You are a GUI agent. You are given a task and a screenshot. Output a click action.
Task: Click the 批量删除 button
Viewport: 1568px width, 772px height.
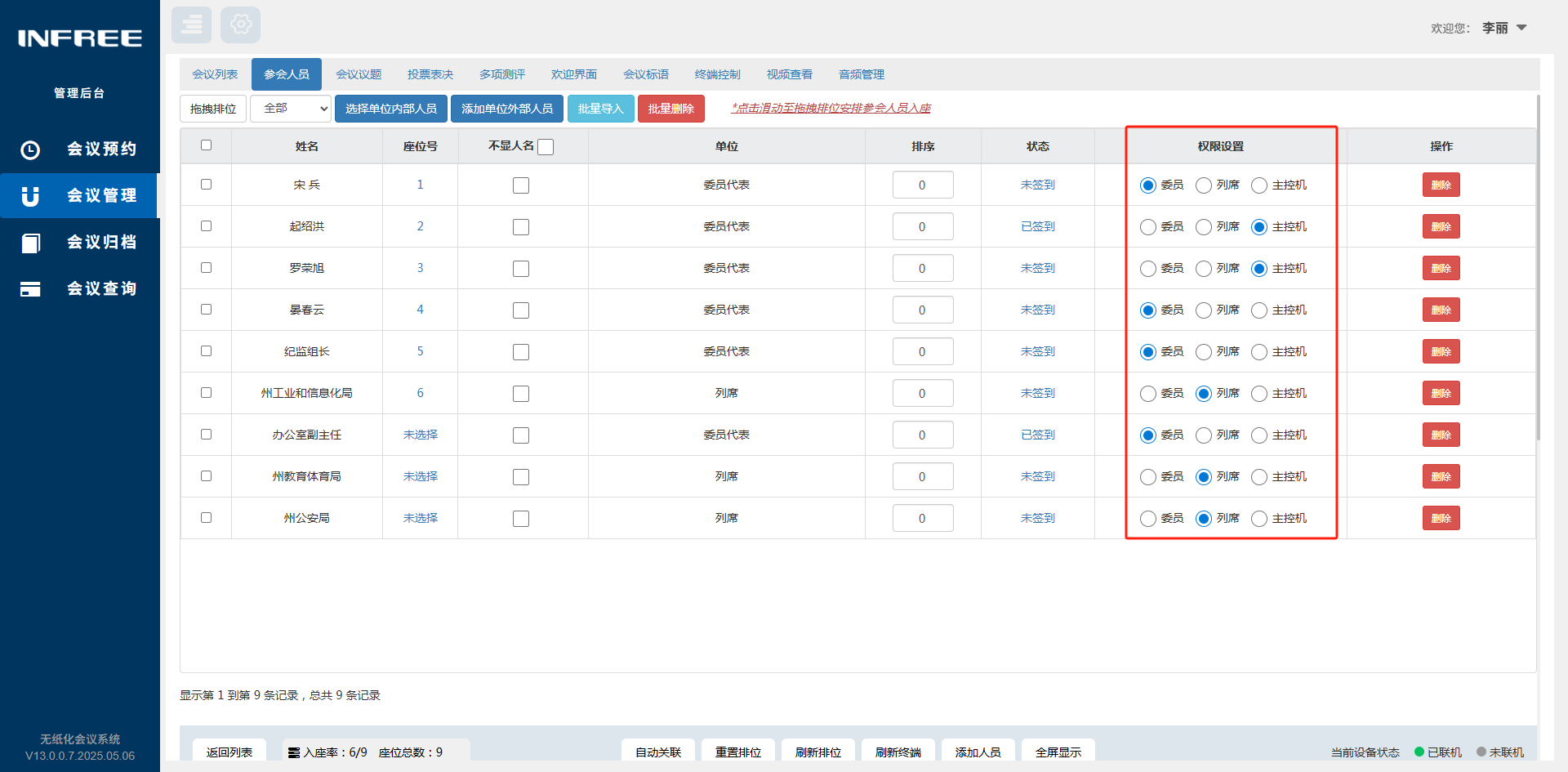671,109
